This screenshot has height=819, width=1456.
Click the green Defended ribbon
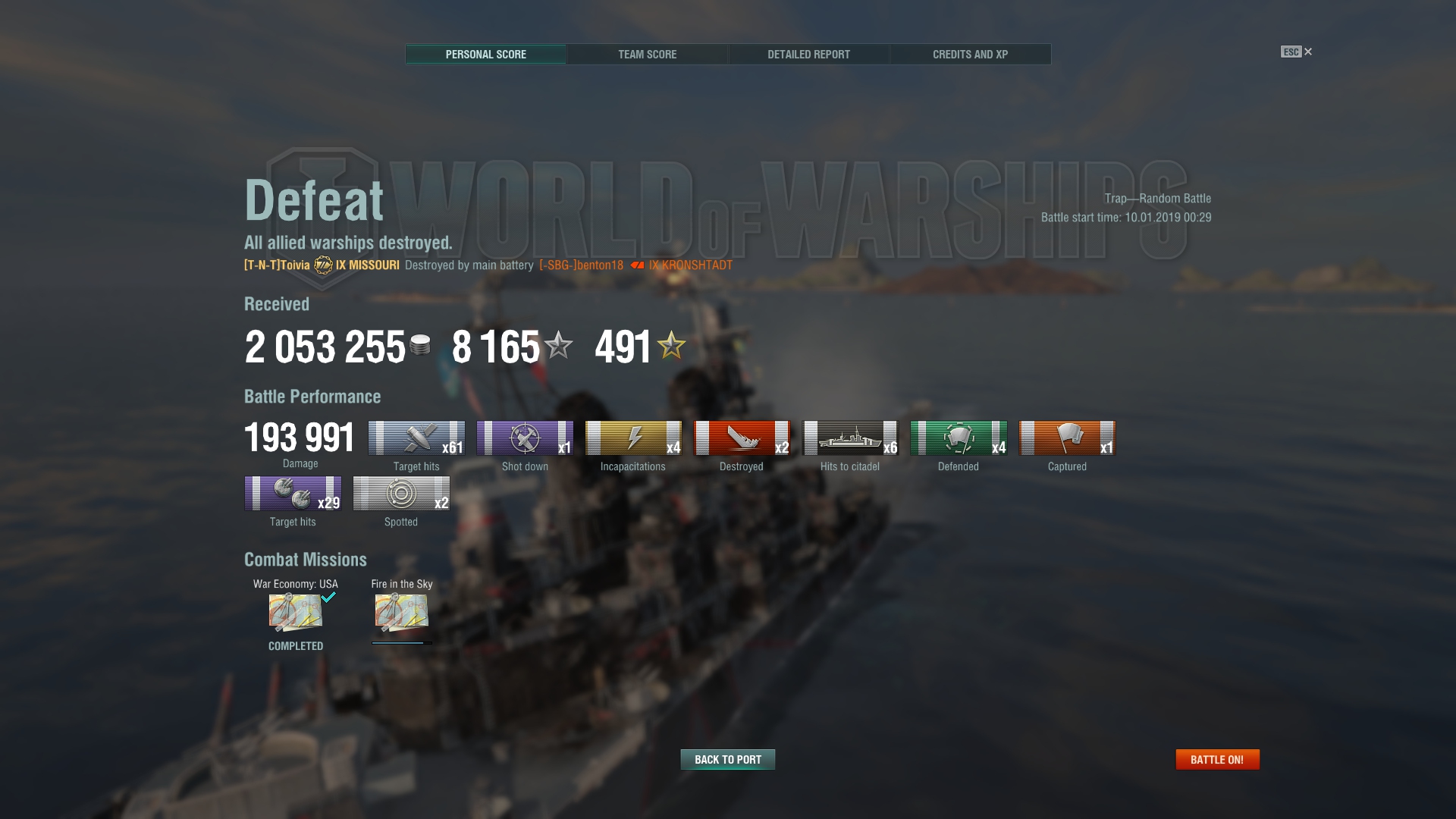pyautogui.click(x=959, y=438)
